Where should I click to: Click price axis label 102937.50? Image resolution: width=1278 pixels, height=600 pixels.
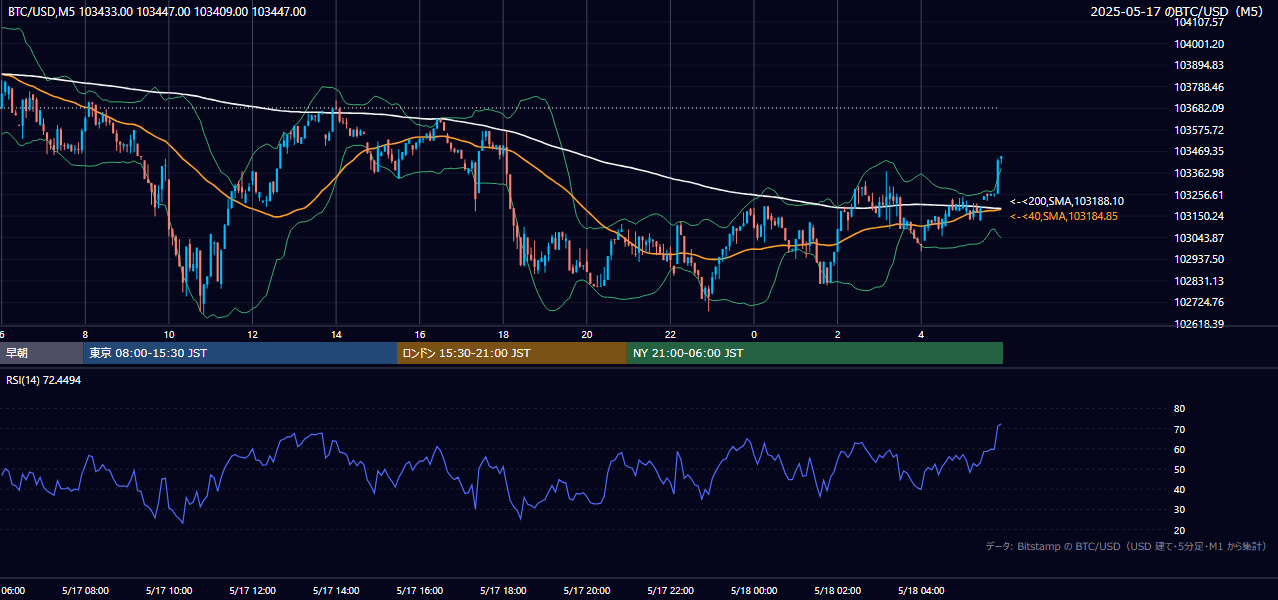(1199, 259)
